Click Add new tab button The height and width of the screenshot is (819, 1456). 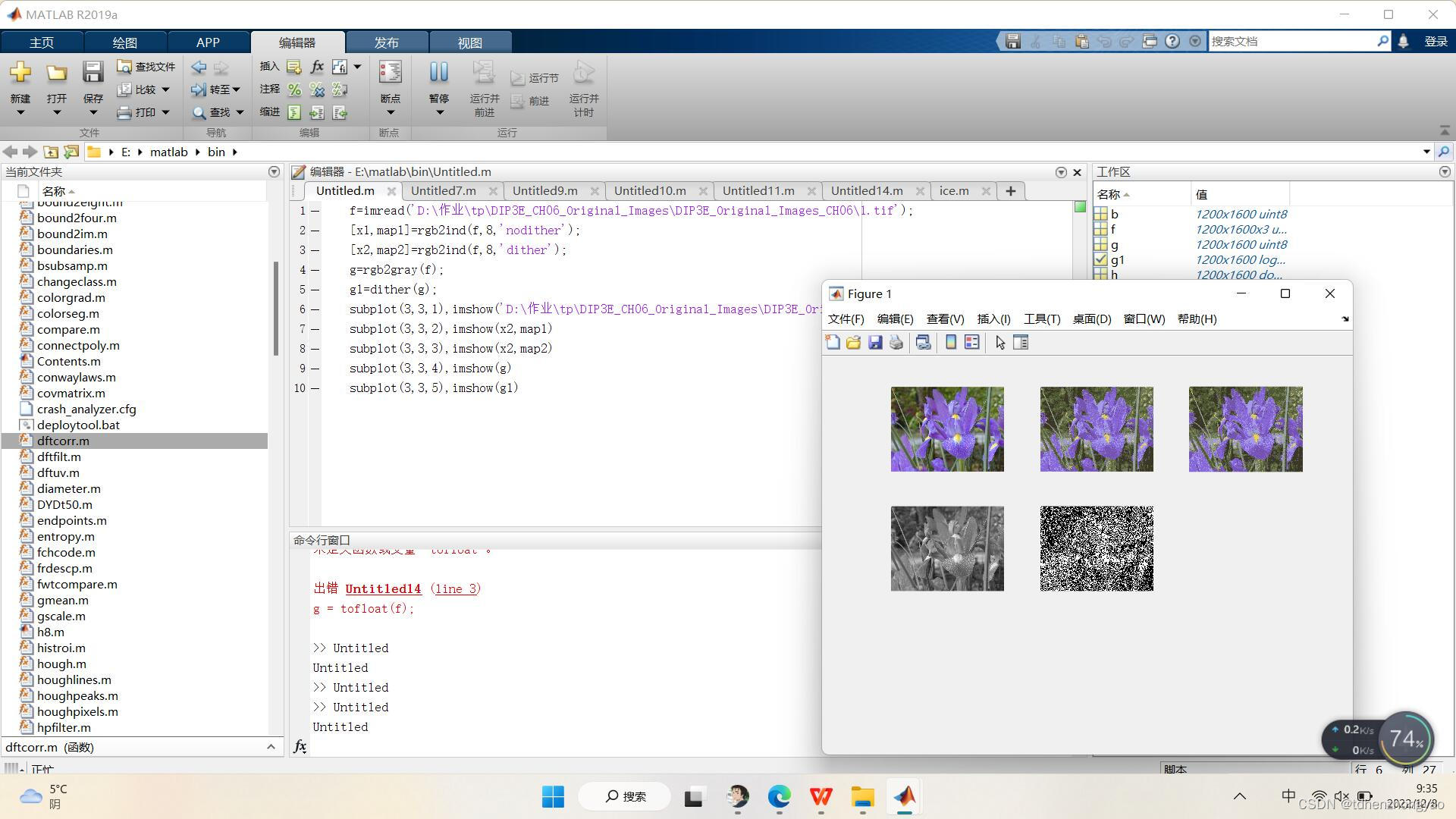[1011, 190]
